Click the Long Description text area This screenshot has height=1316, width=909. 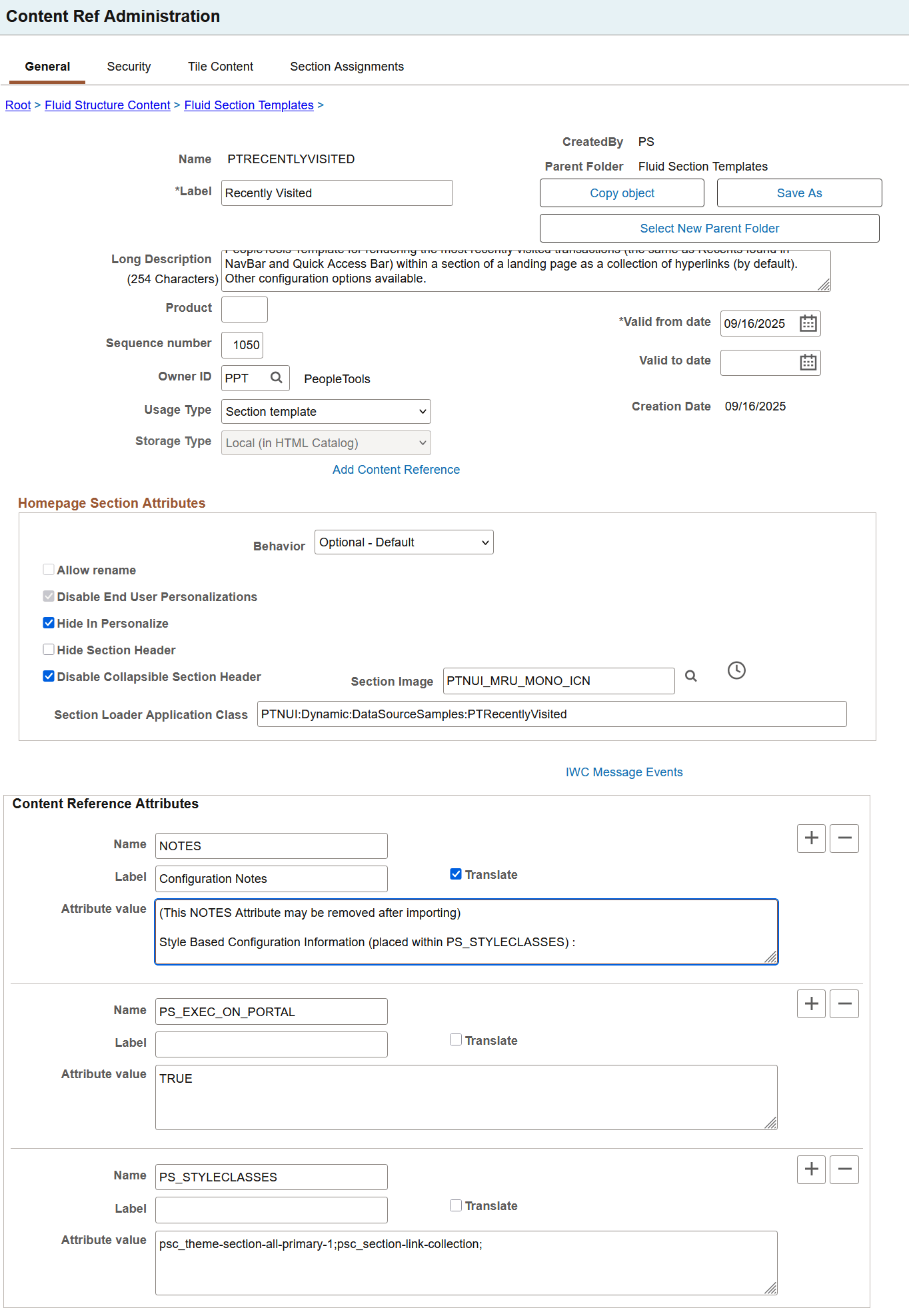(526, 271)
